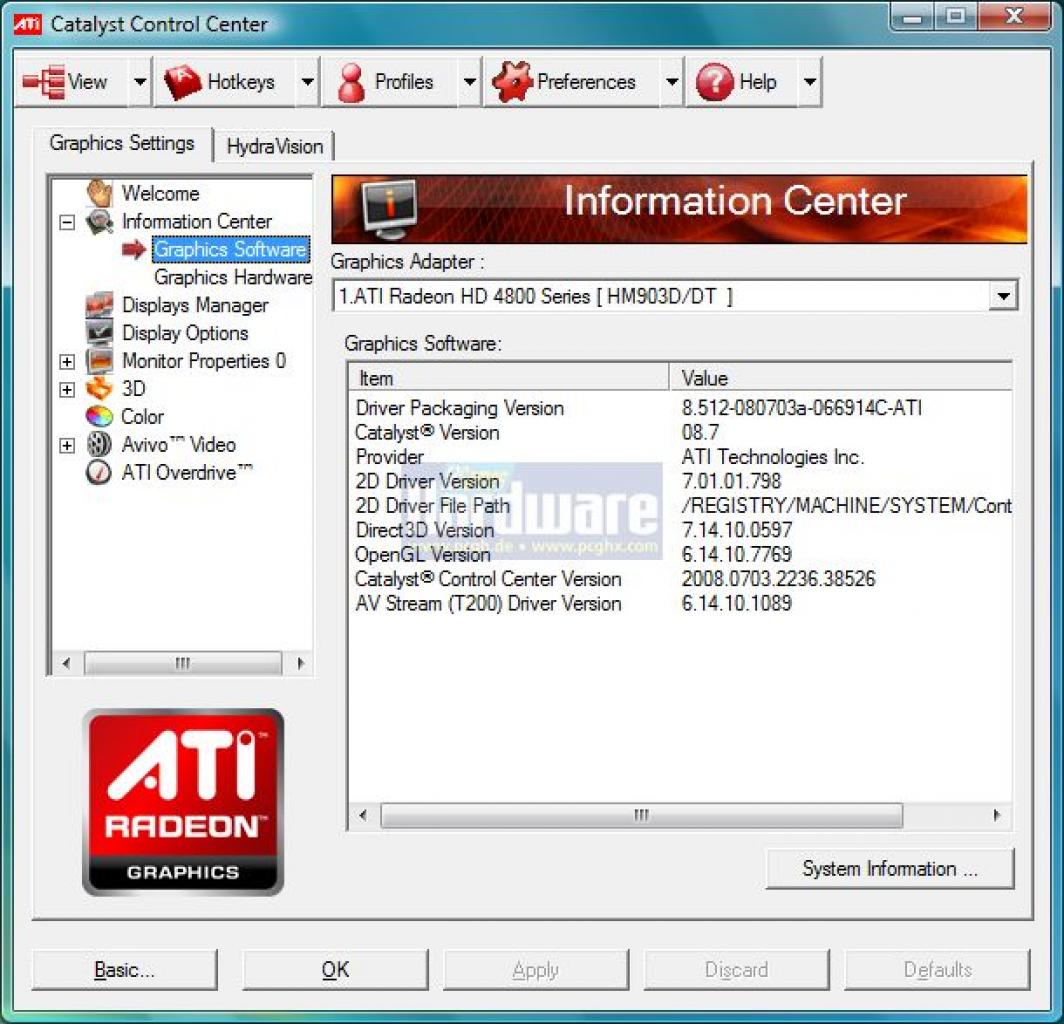The height and width of the screenshot is (1024, 1064).
Task: Click tree panel horizontal scrollbar thumb
Action: coord(183,663)
